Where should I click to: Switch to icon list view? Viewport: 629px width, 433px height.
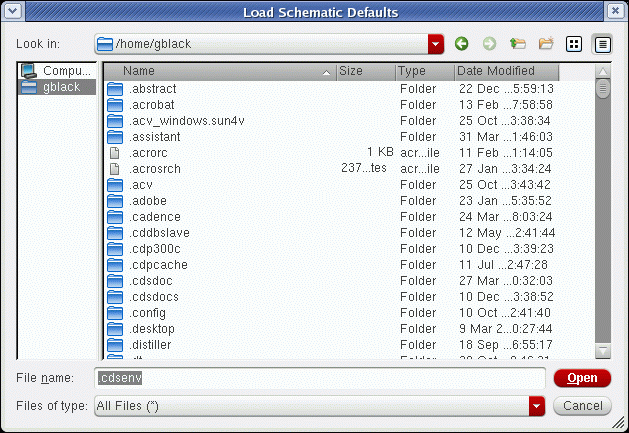point(574,44)
